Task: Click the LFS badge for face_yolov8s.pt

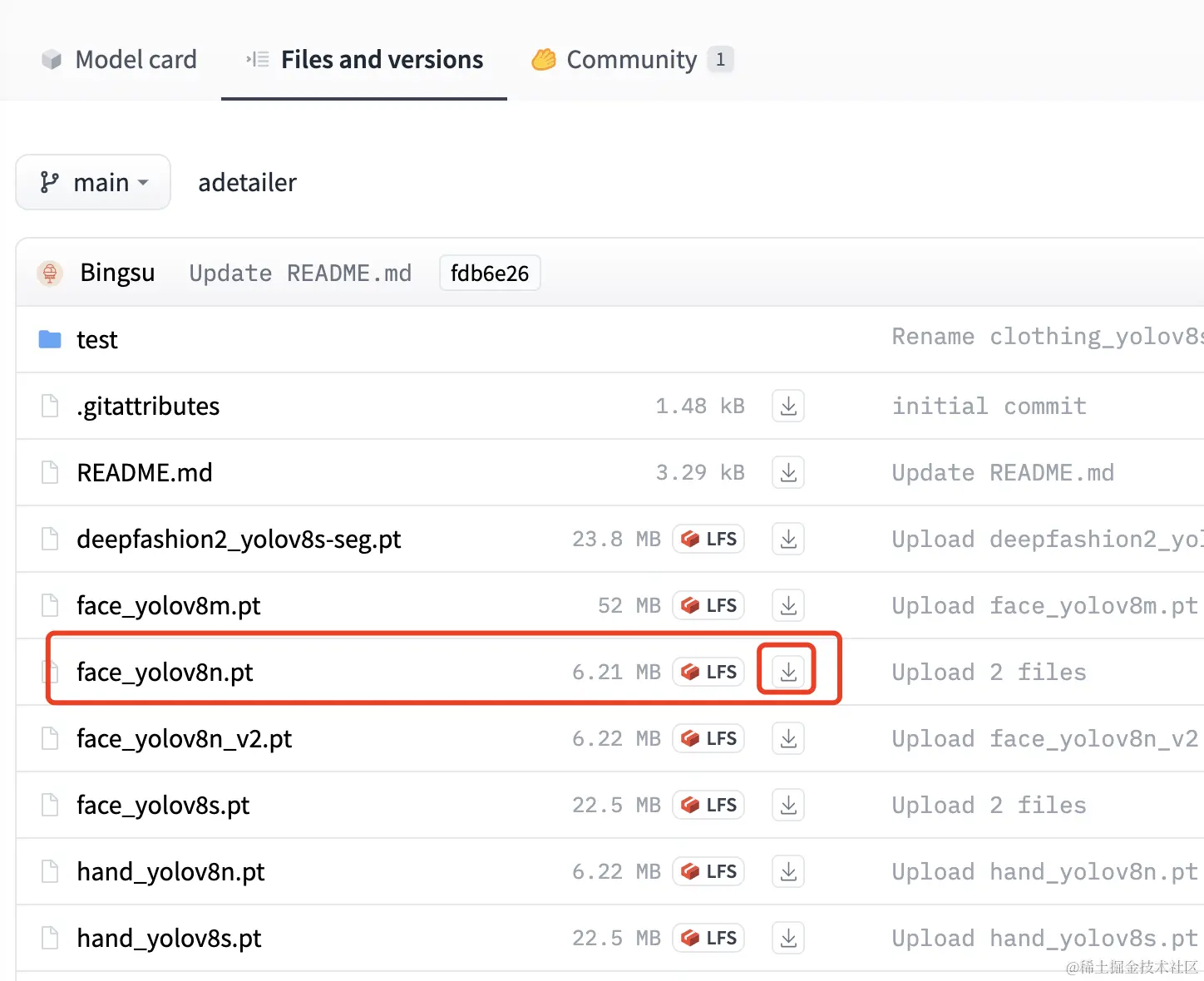Action: point(708,805)
